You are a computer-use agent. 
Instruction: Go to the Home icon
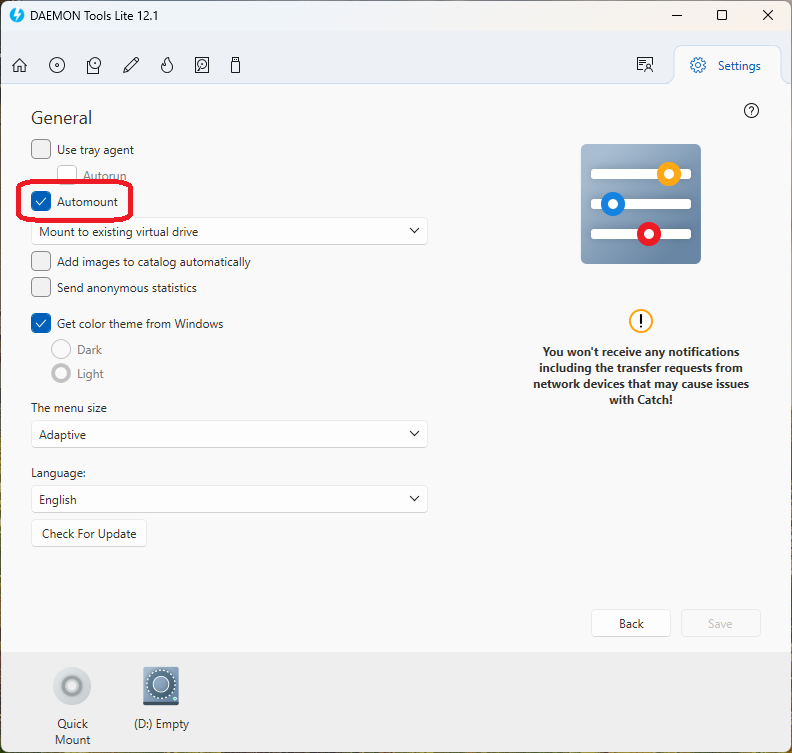pyautogui.click(x=20, y=65)
